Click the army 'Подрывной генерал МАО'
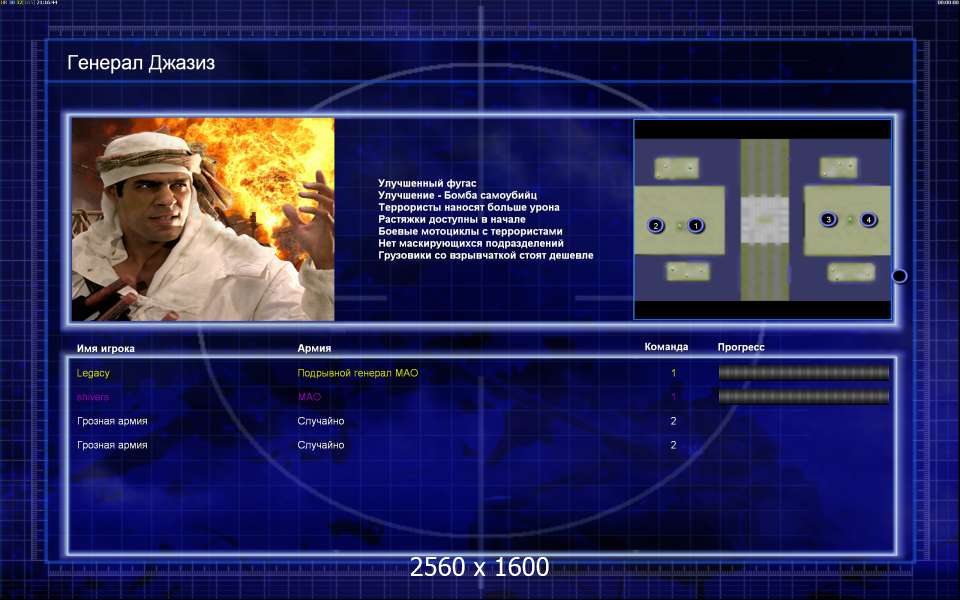The width and height of the screenshot is (960, 600). (358, 373)
